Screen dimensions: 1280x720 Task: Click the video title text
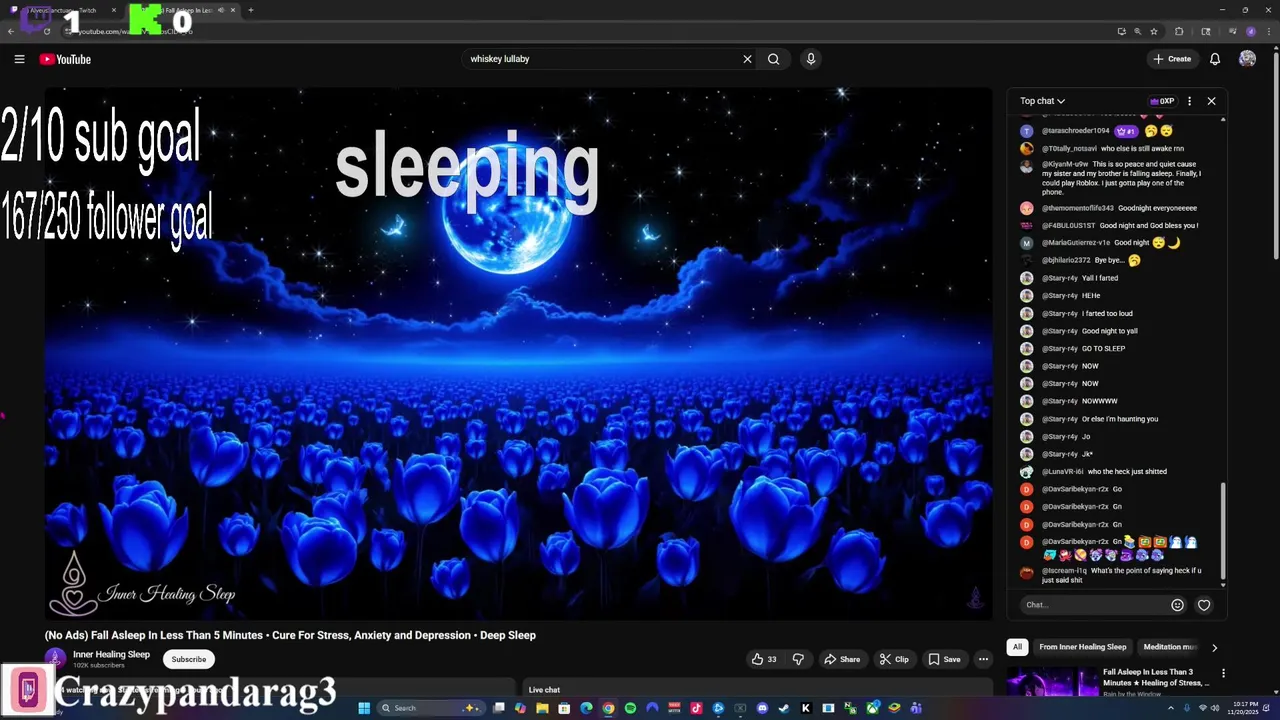coord(290,635)
